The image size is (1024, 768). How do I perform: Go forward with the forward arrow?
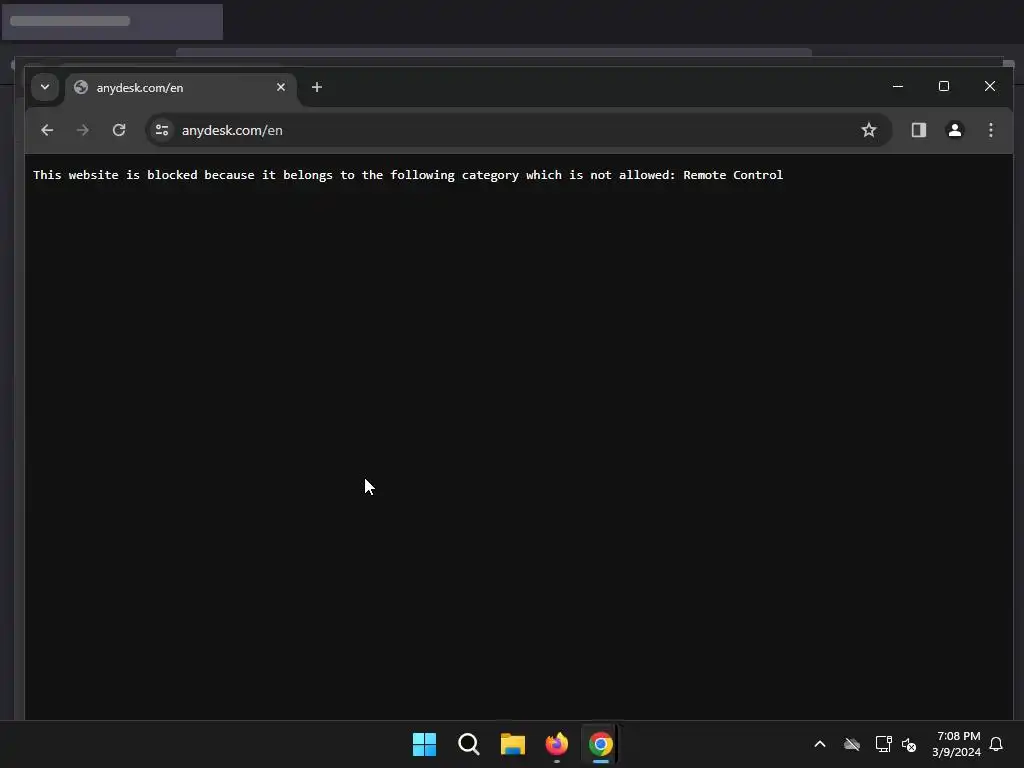[x=82, y=130]
